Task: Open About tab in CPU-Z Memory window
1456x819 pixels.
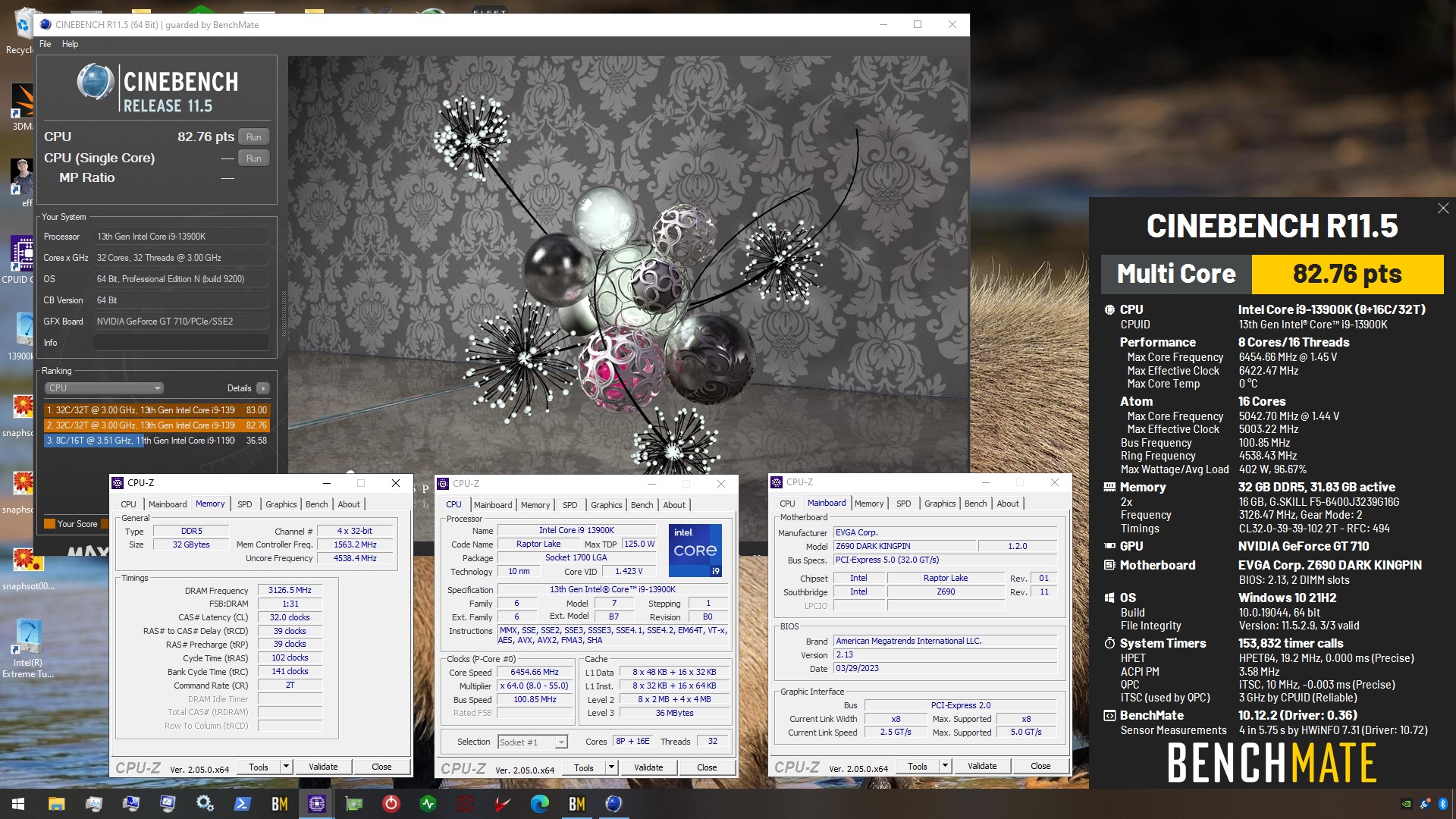Action: [349, 504]
